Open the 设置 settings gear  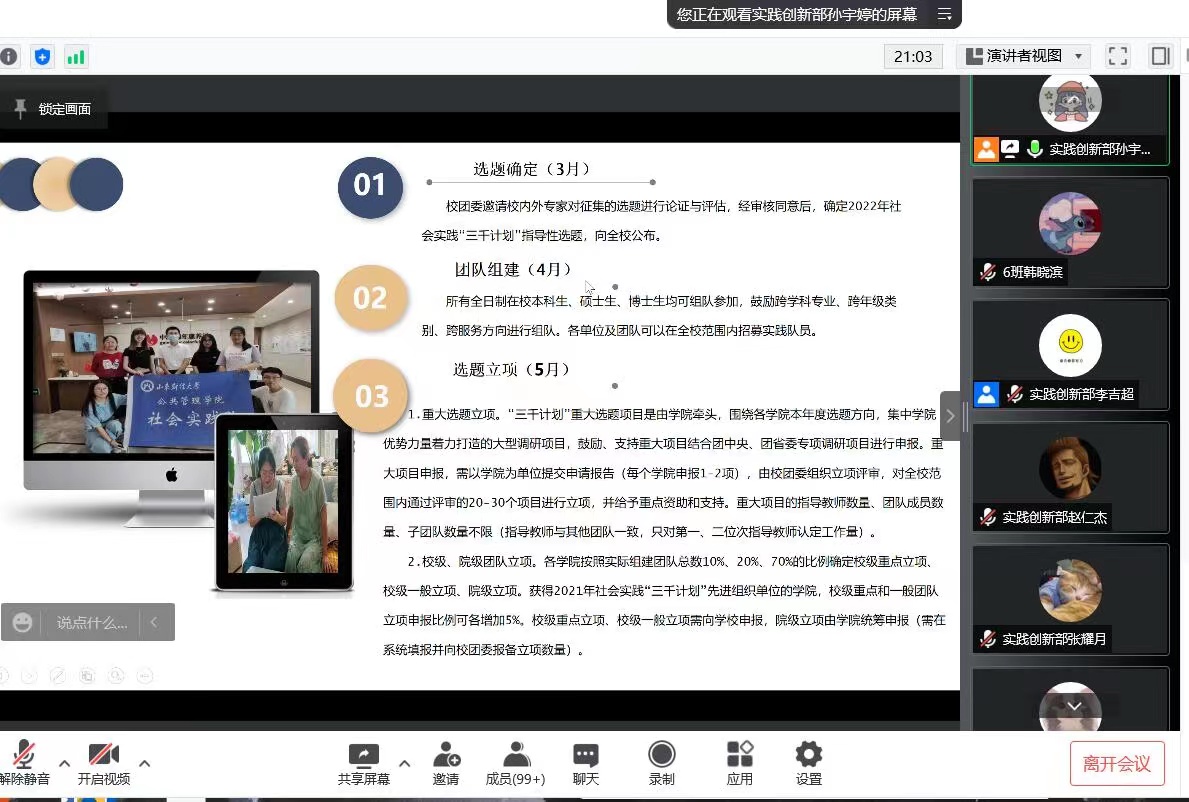click(808, 764)
